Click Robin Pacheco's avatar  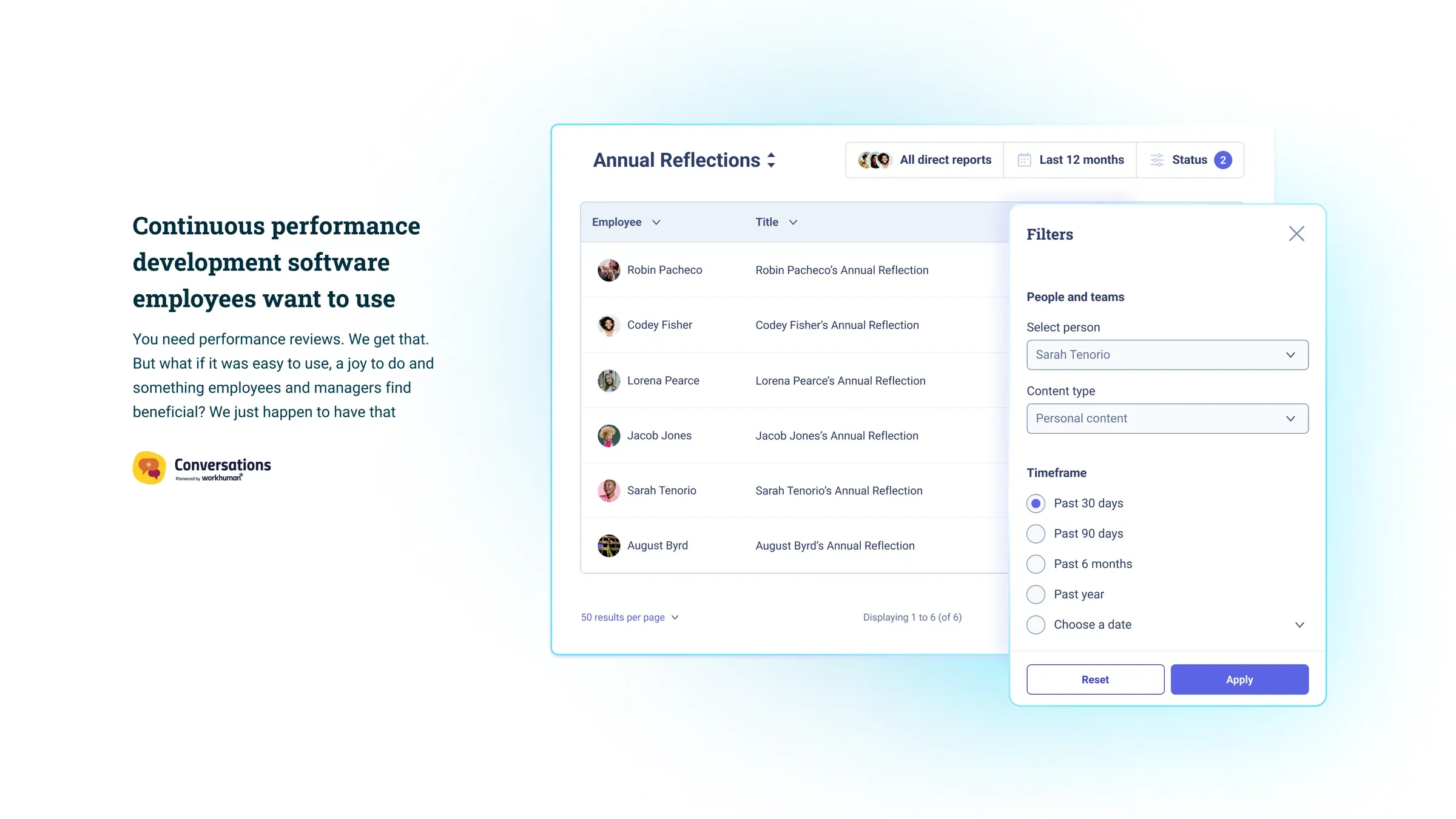tap(608, 270)
